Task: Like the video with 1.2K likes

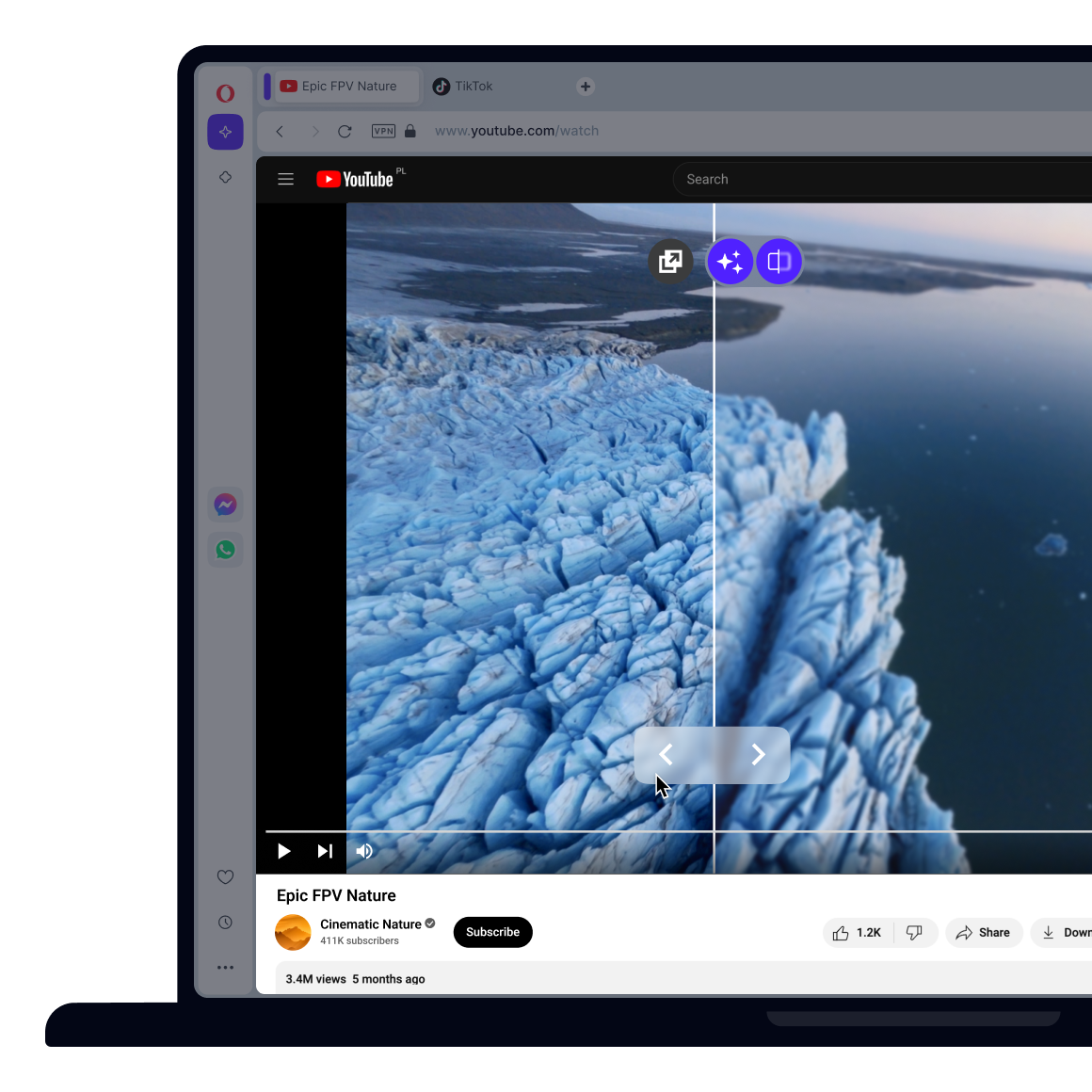Action: [858, 933]
